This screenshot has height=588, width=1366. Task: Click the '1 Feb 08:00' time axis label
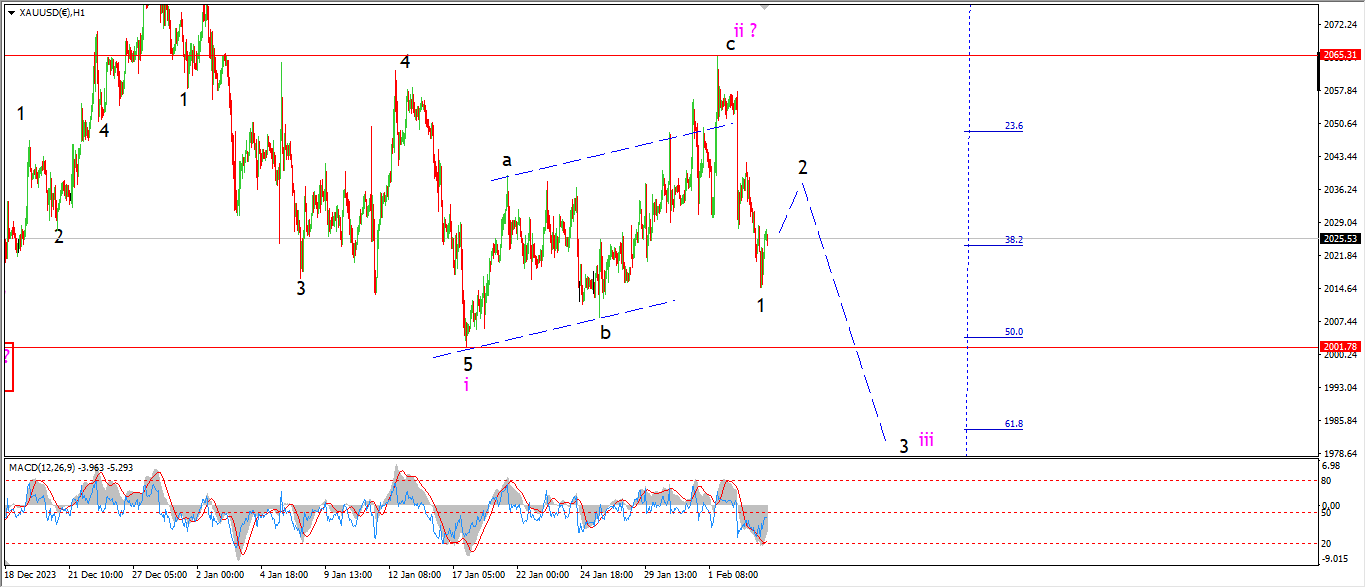[x=735, y=575]
